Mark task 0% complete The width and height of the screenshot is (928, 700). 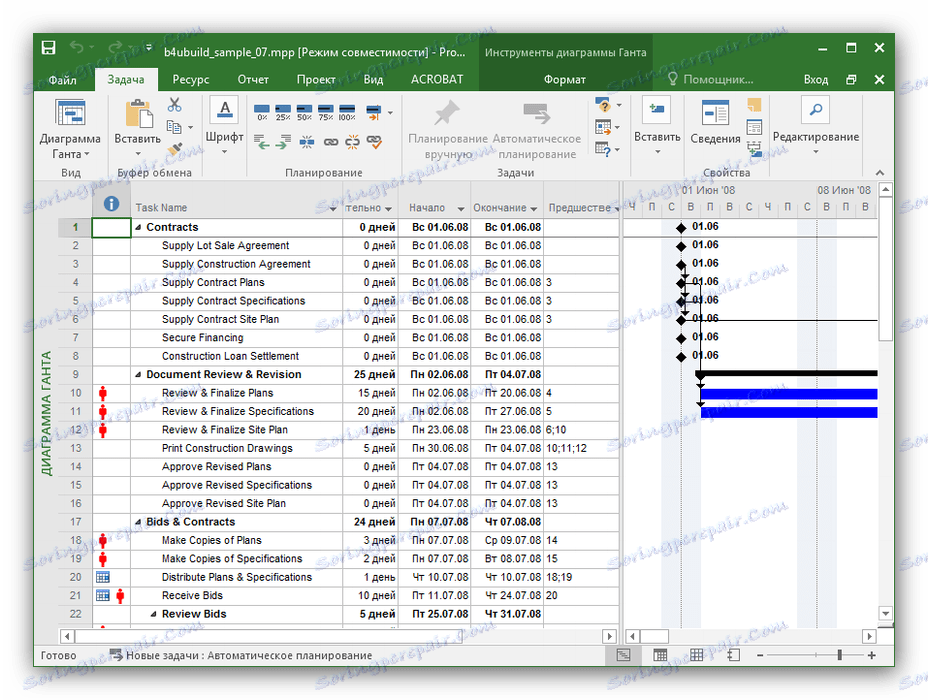(x=262, y=112)
